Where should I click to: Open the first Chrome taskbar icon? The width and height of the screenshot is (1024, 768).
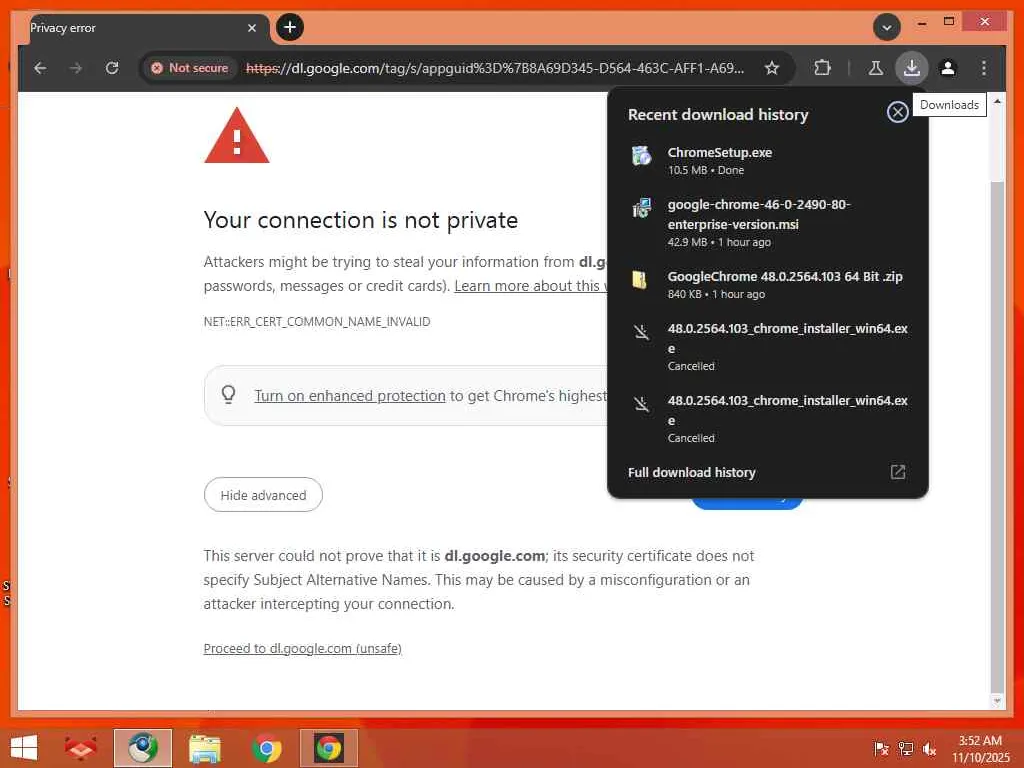point(267,748)
